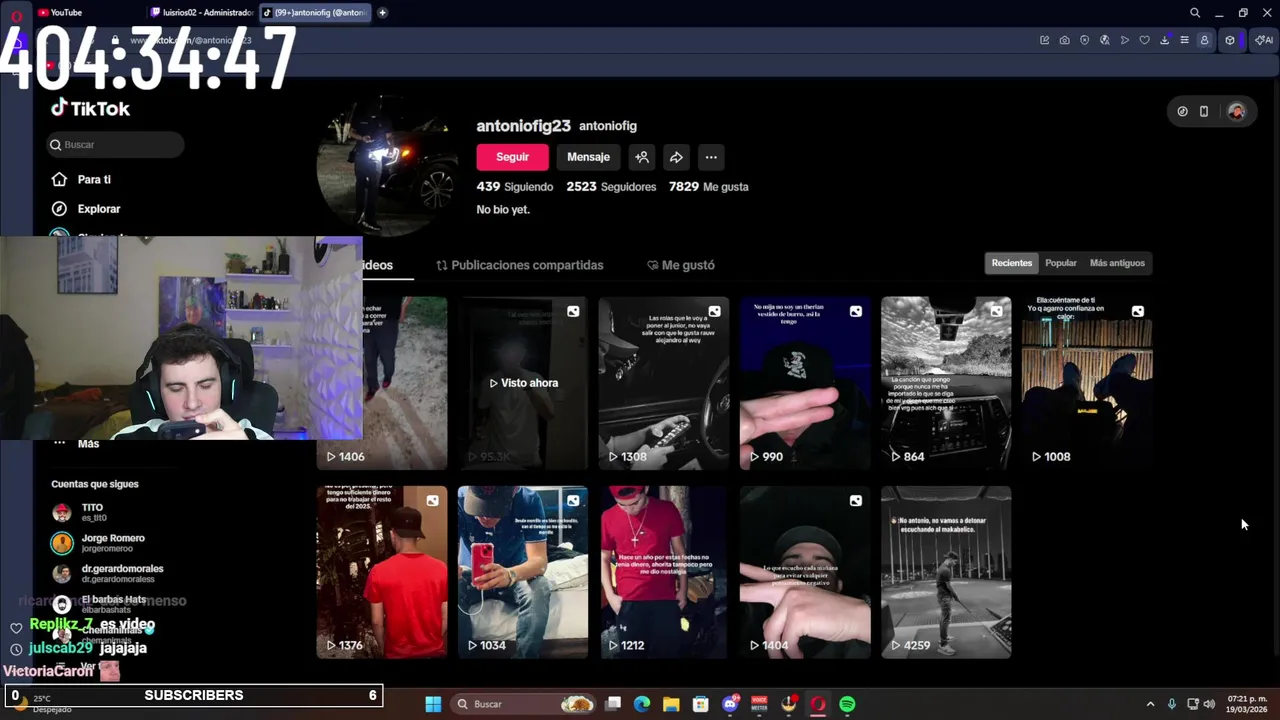Click the share arrow icon on profile
The image size is (1280, 720).
(676, 157)
